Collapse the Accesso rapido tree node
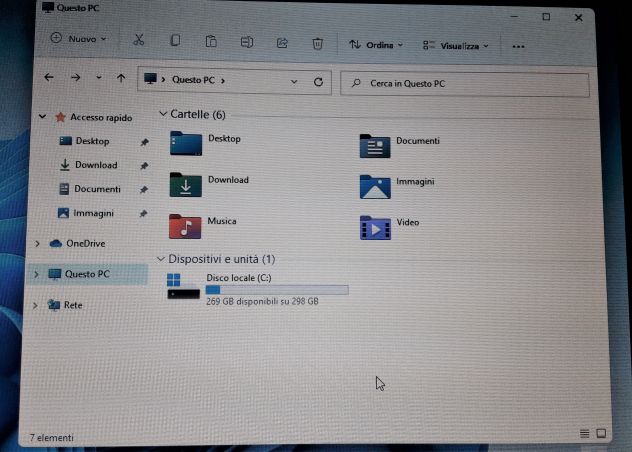The width and height of the screenshot is (632, 452). click(x=42, y=117)
